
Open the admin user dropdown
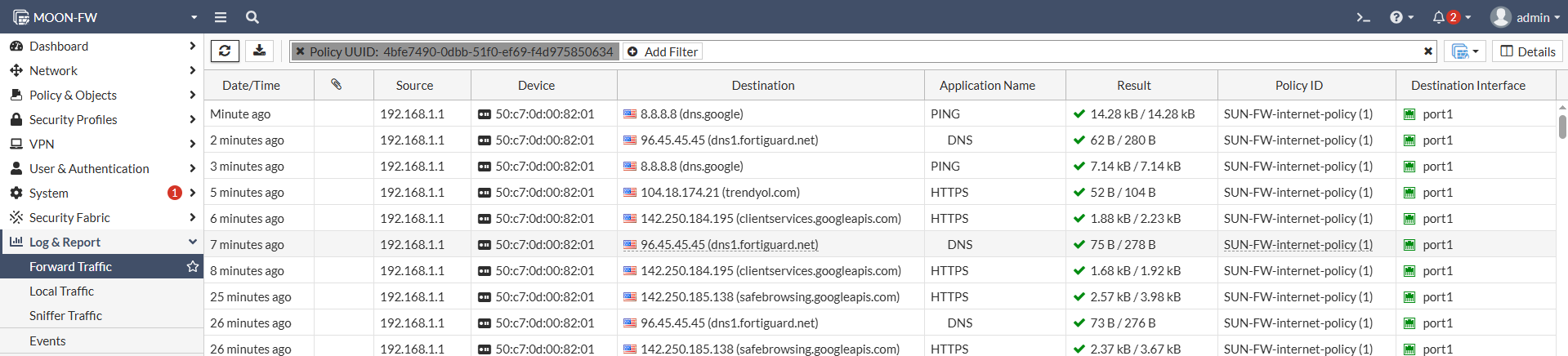tap(1525, 17)
